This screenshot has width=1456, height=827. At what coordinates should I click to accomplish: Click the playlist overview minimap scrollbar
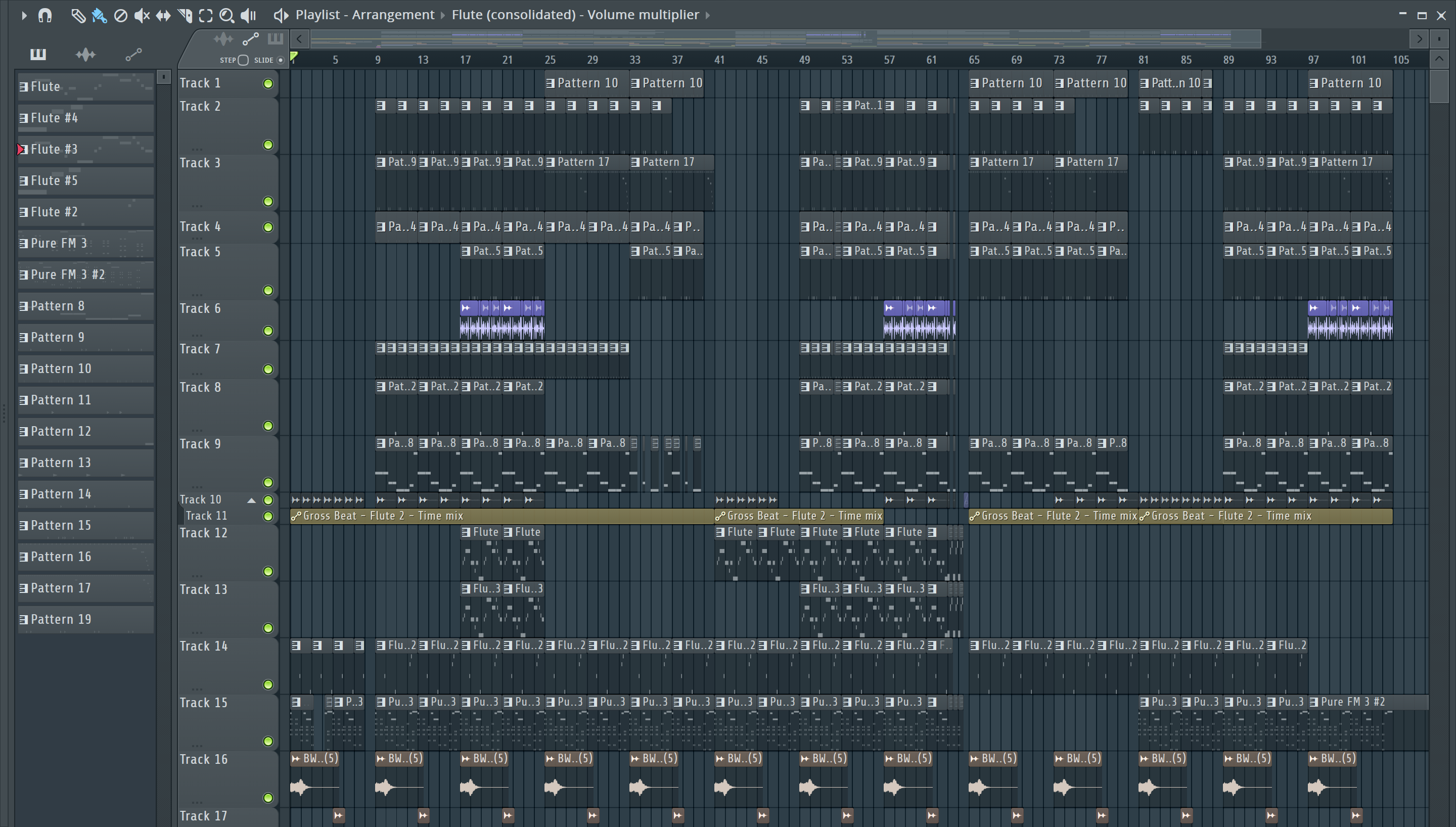785,38
